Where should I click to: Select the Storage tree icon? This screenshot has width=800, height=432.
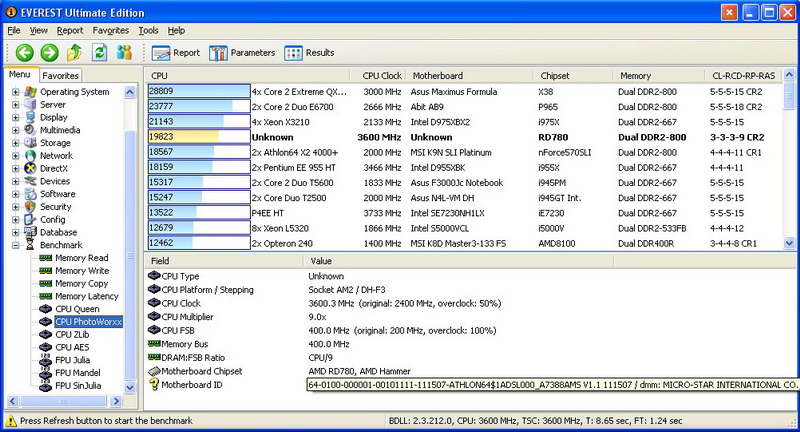pyautogui.click(x=30, y=143)
